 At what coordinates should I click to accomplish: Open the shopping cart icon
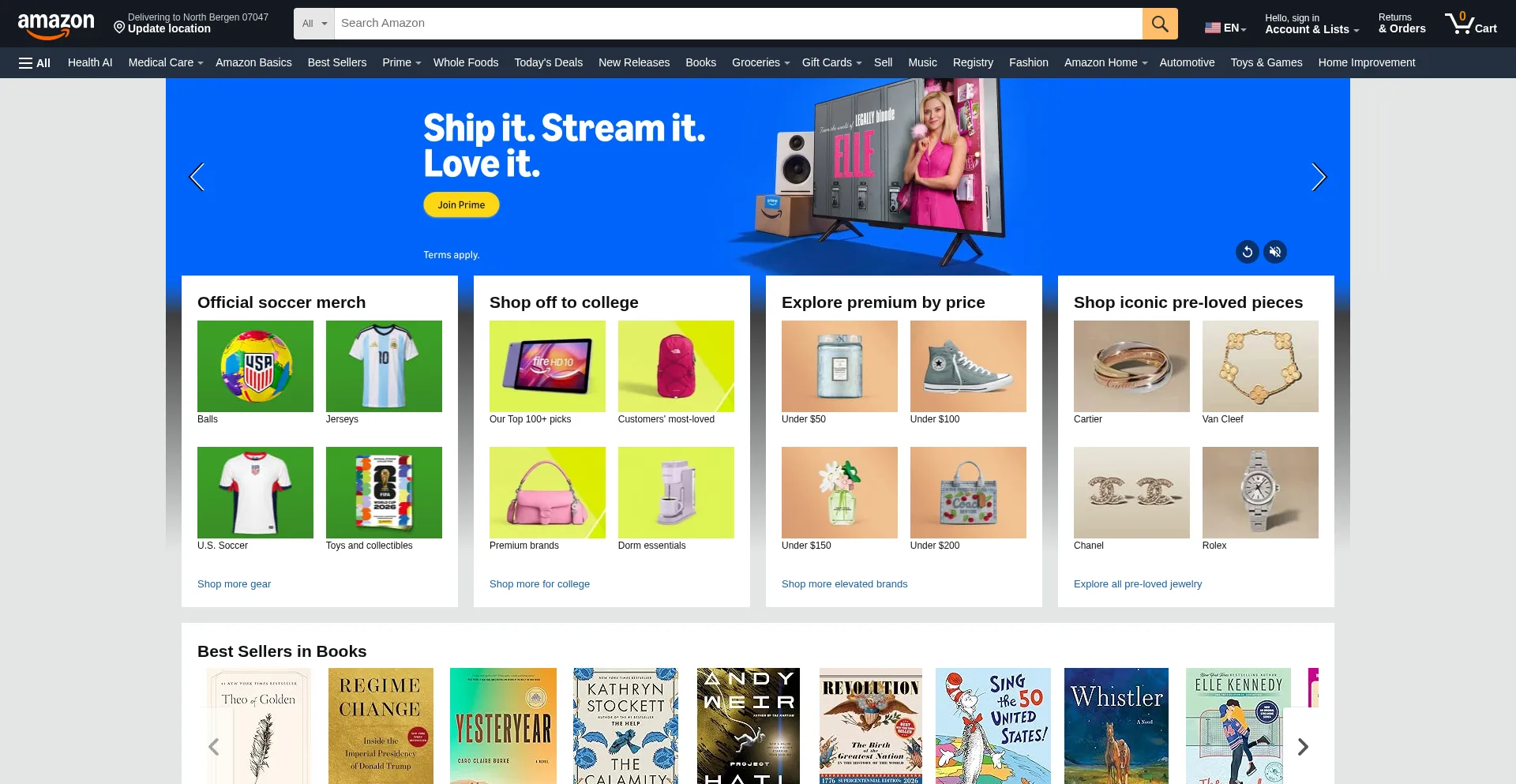tap(1470, 23)
